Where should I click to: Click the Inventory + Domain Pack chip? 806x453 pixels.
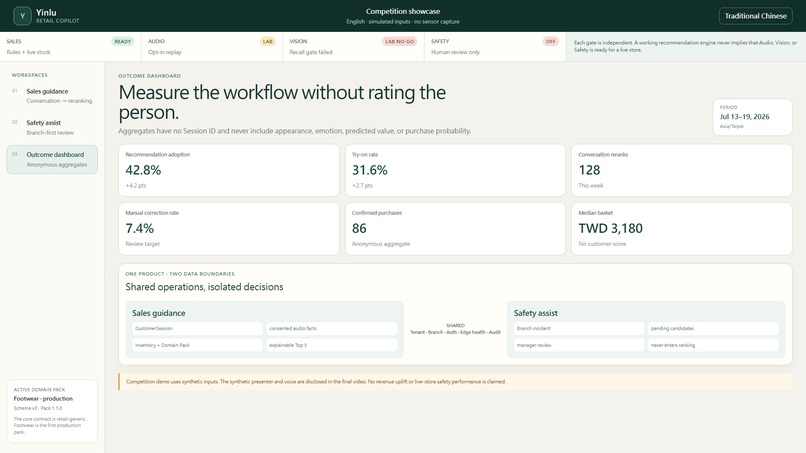pyautogui.click(x=197, y=345)
